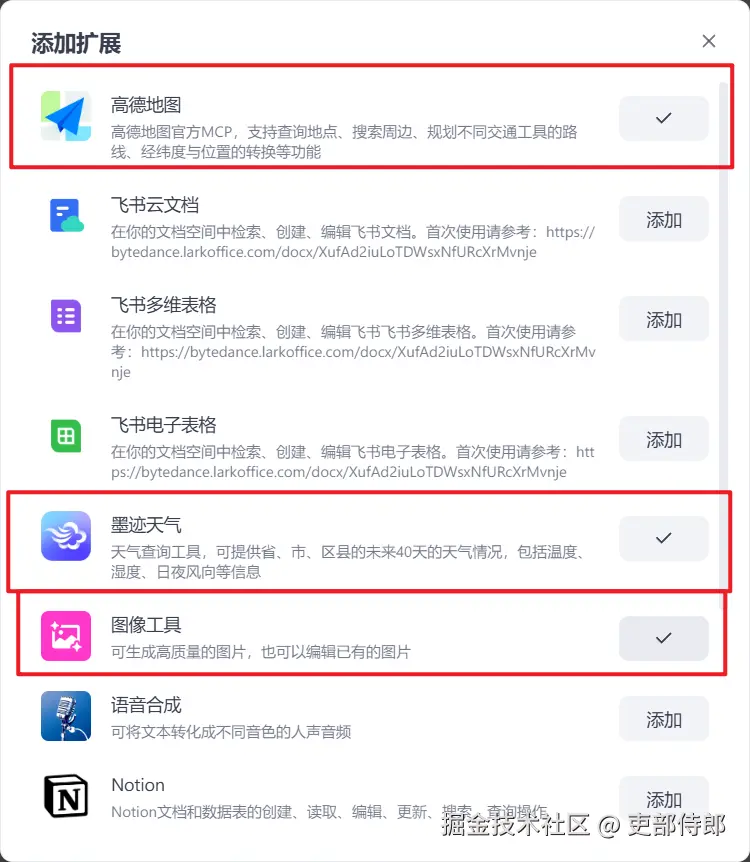The height and width of the screenshot is (862, 750).
Task: Add the 飞书电子表格 extension
Action: pyautogui.click(x=664, y=439)
